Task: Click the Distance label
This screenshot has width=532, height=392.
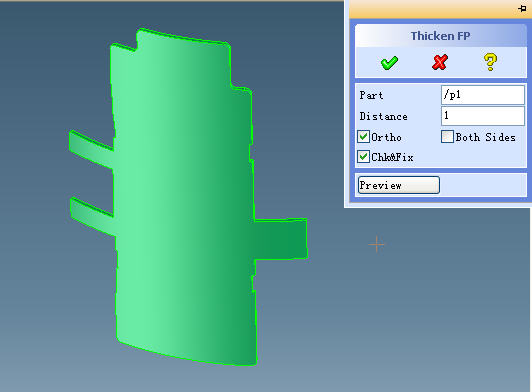Action: 383,116
